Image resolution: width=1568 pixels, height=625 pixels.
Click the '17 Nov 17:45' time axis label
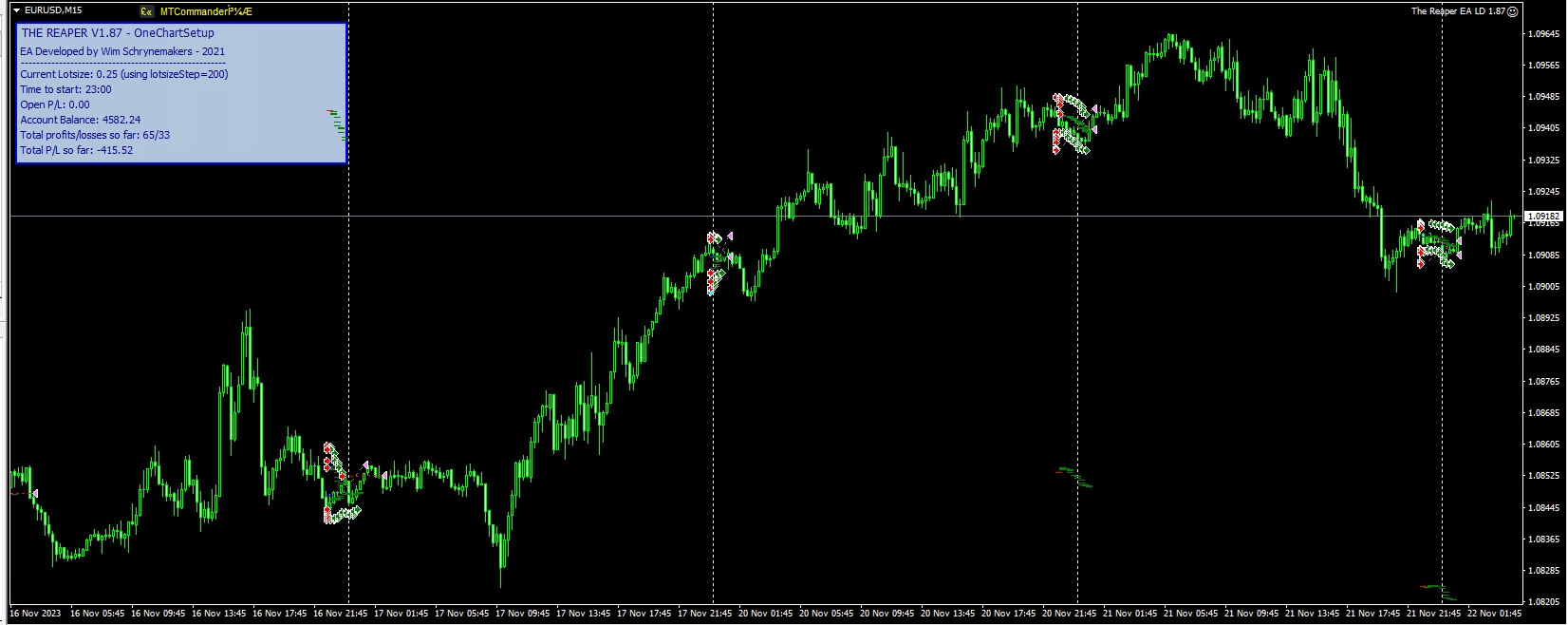(x=644, y=613)
